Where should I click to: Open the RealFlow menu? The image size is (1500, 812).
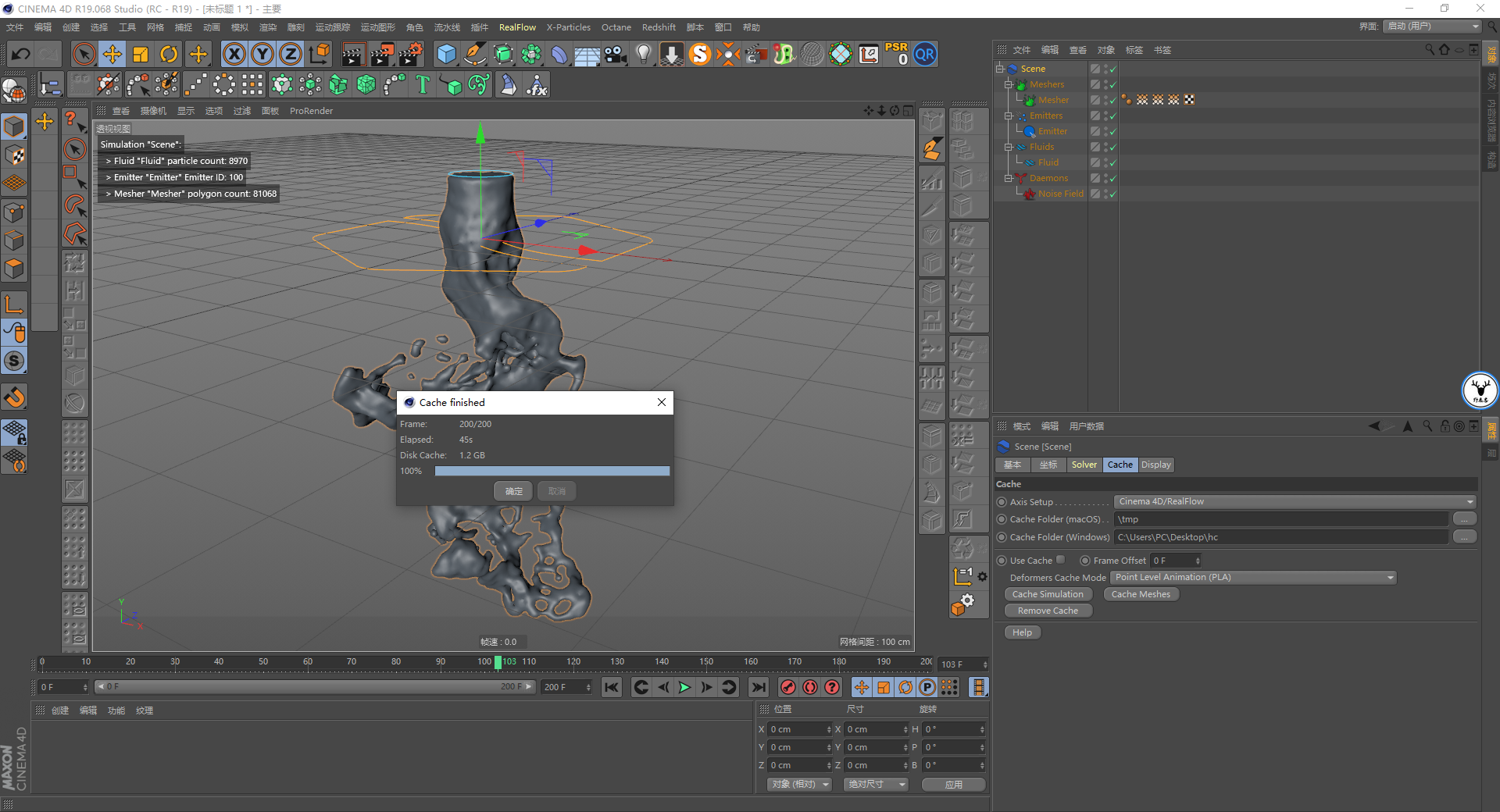[x=517, y=27]
